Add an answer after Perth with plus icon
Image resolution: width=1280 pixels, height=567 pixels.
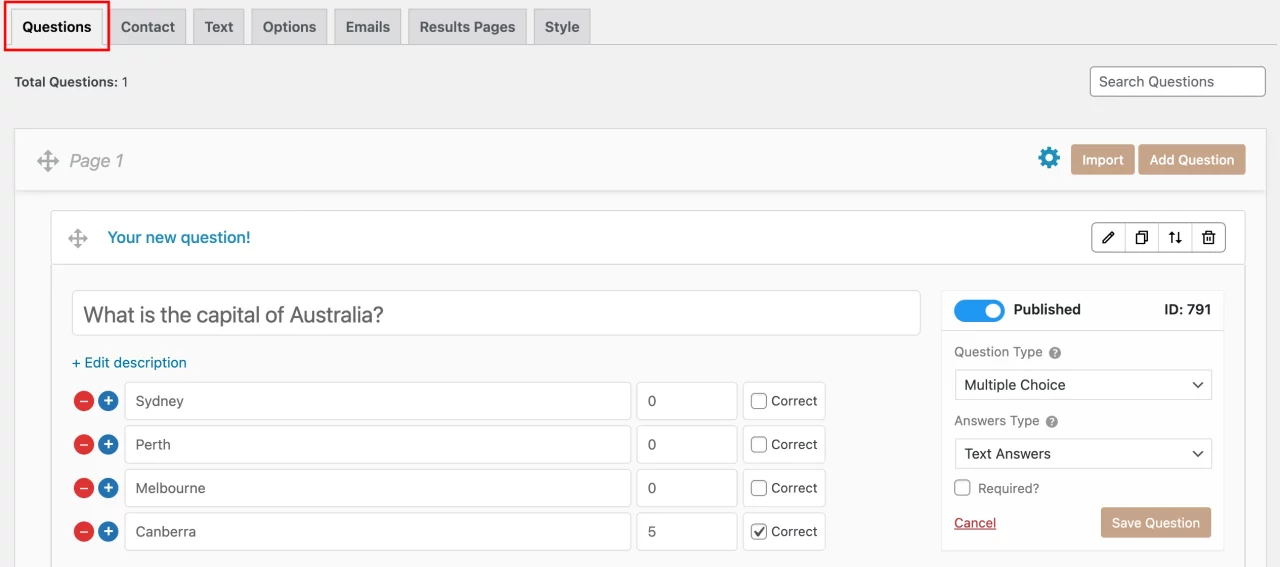[108, 445]
